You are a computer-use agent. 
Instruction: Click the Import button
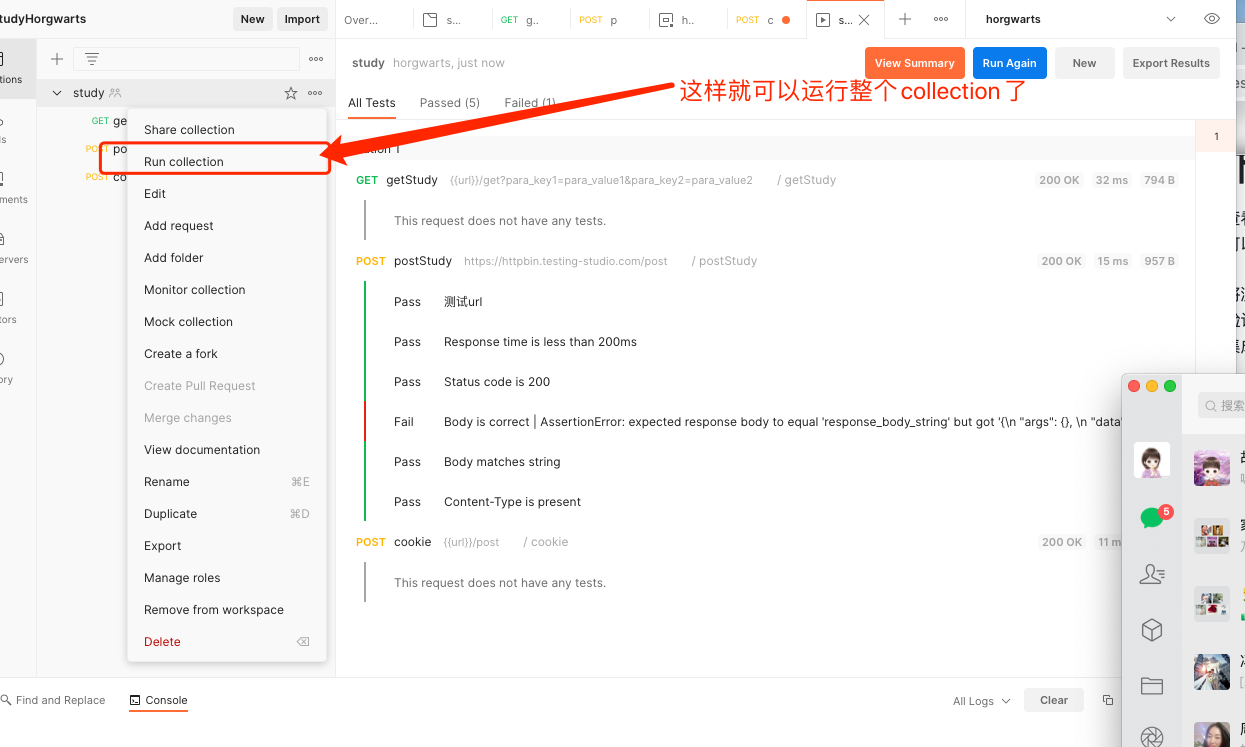302,18
